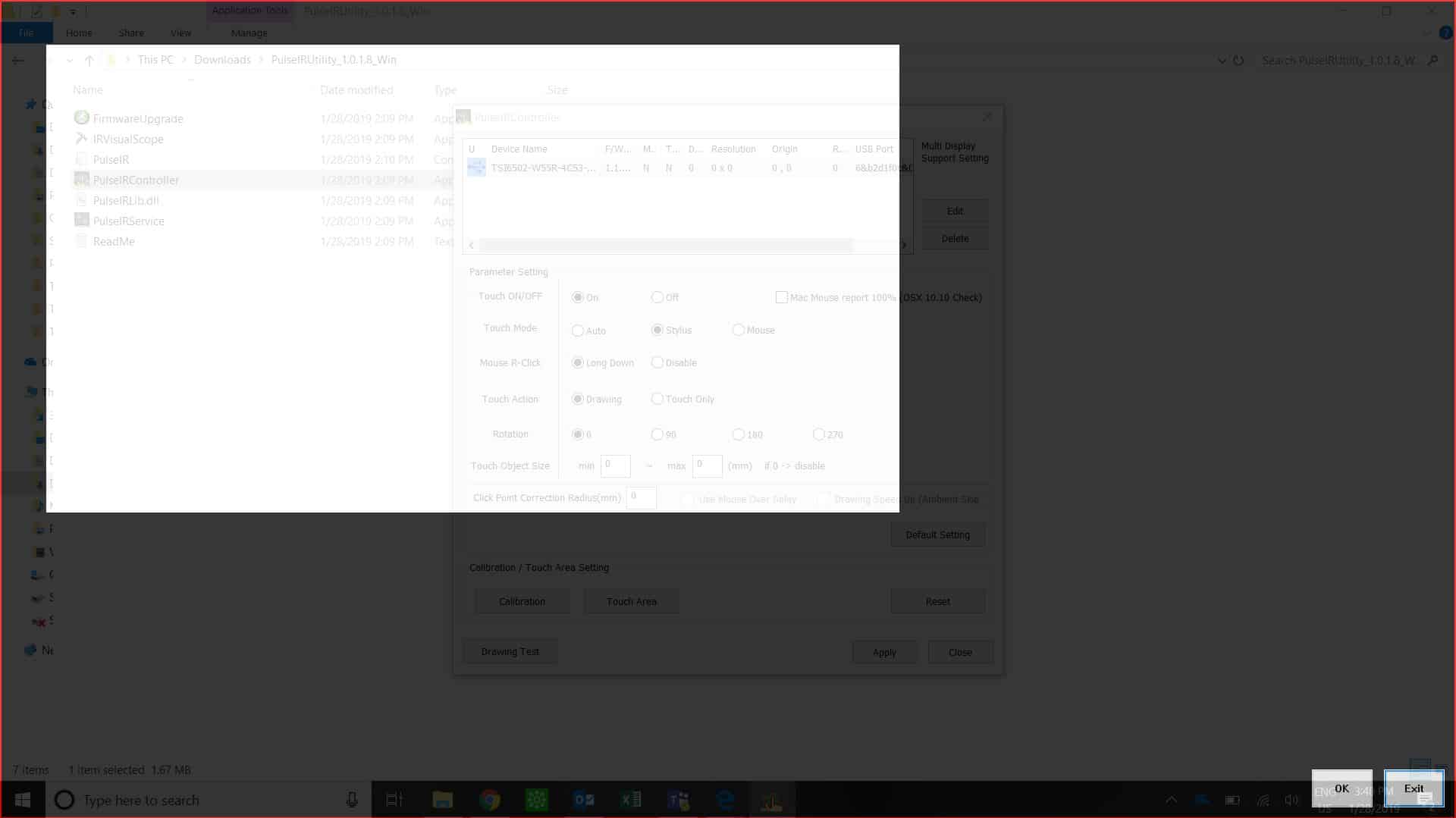The image size is (1456, 818).
Task: Click the Default Setting button
Action: (x=937, y=534)
